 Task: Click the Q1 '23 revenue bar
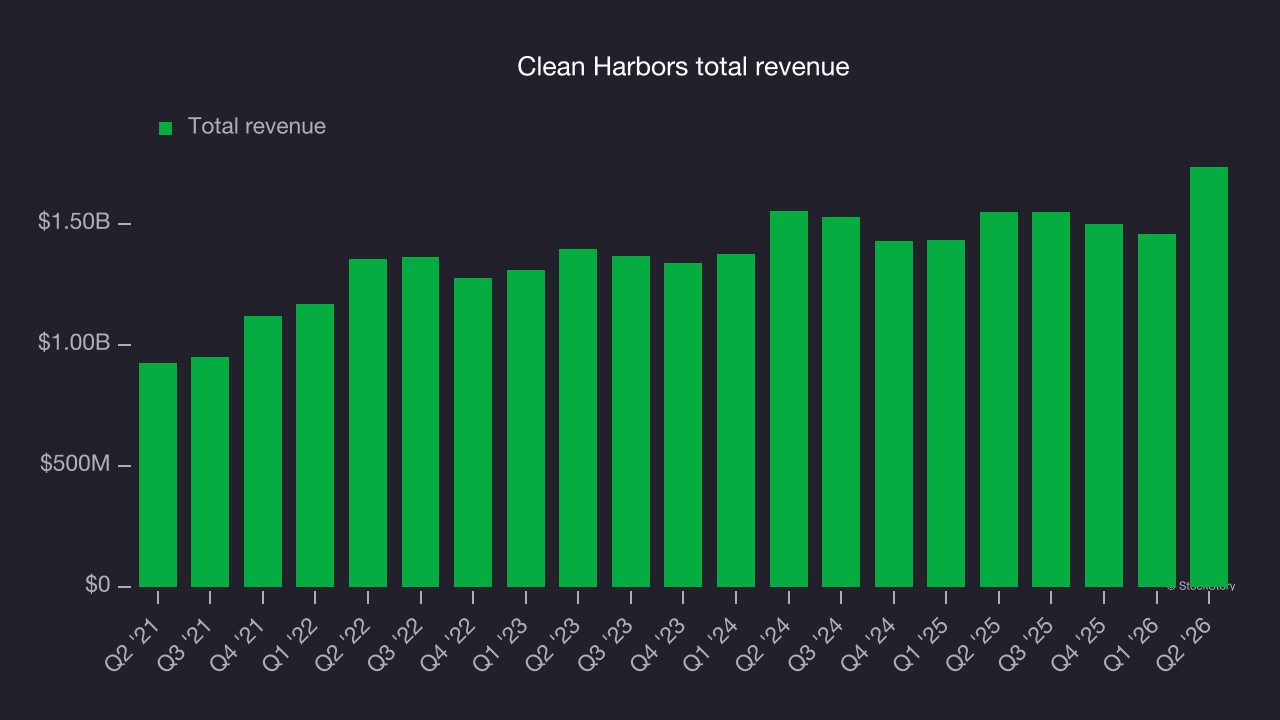526,428
